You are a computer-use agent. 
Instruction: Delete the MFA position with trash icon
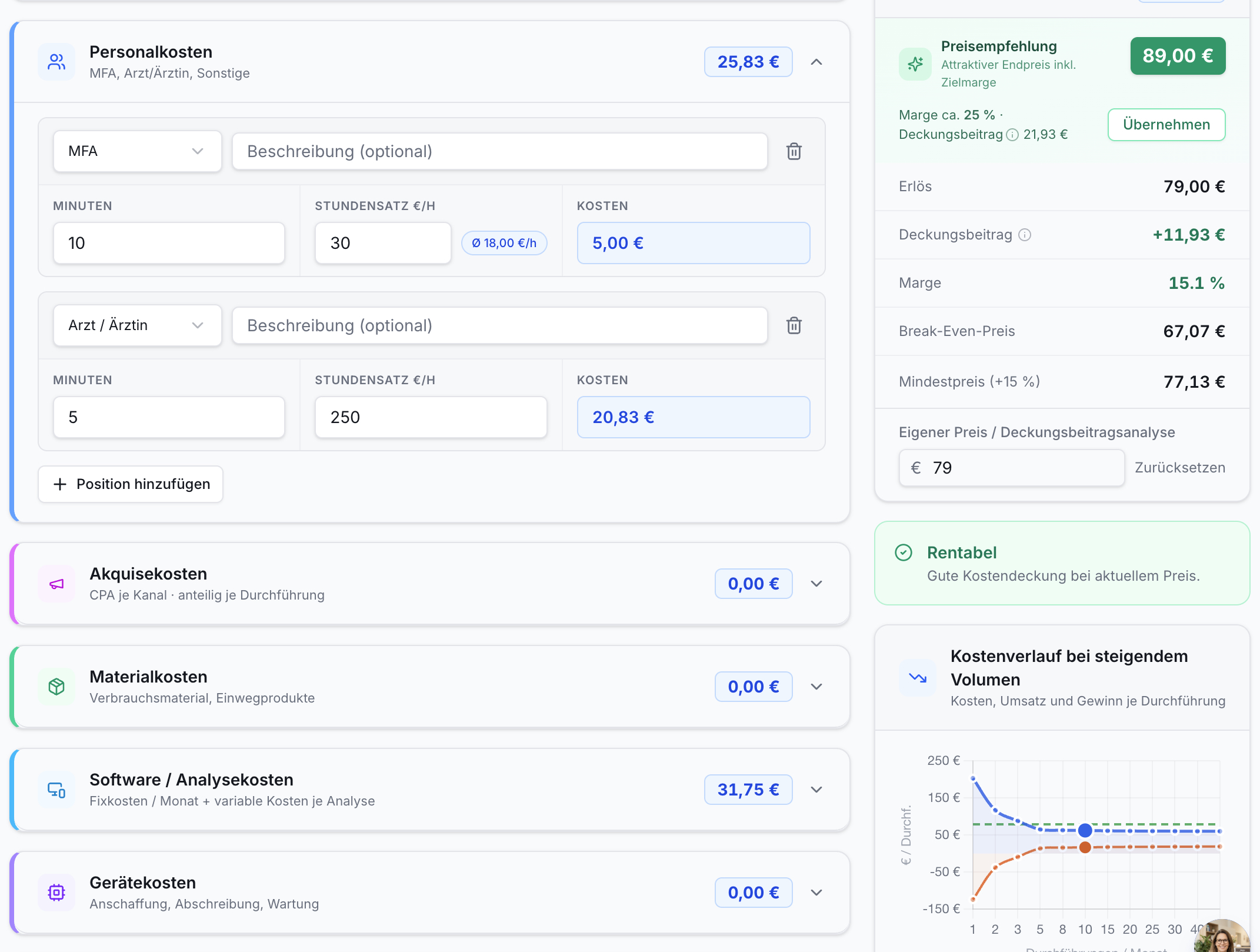794,151
